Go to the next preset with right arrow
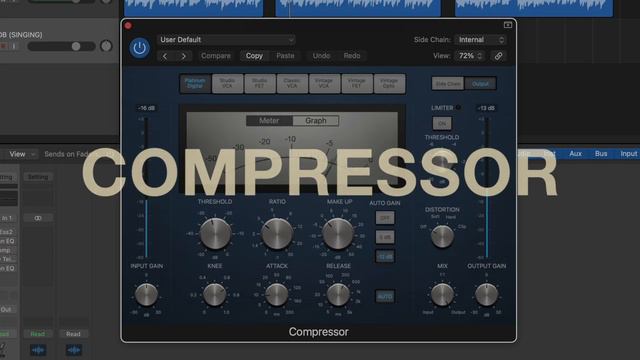 [184, 56]
